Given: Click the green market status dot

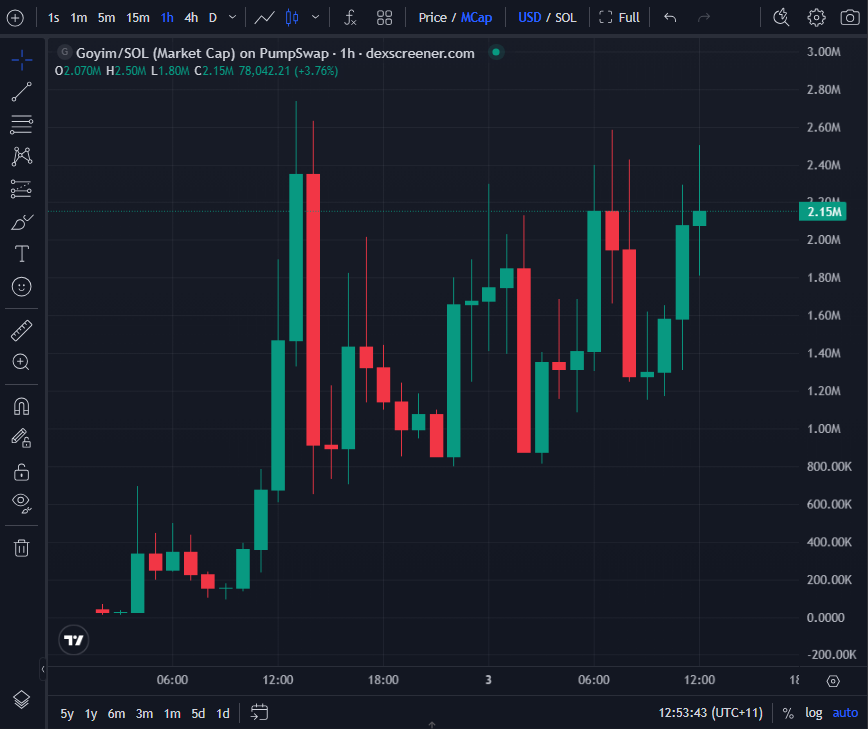Looking at the screenshot, I should pos(496,52).
